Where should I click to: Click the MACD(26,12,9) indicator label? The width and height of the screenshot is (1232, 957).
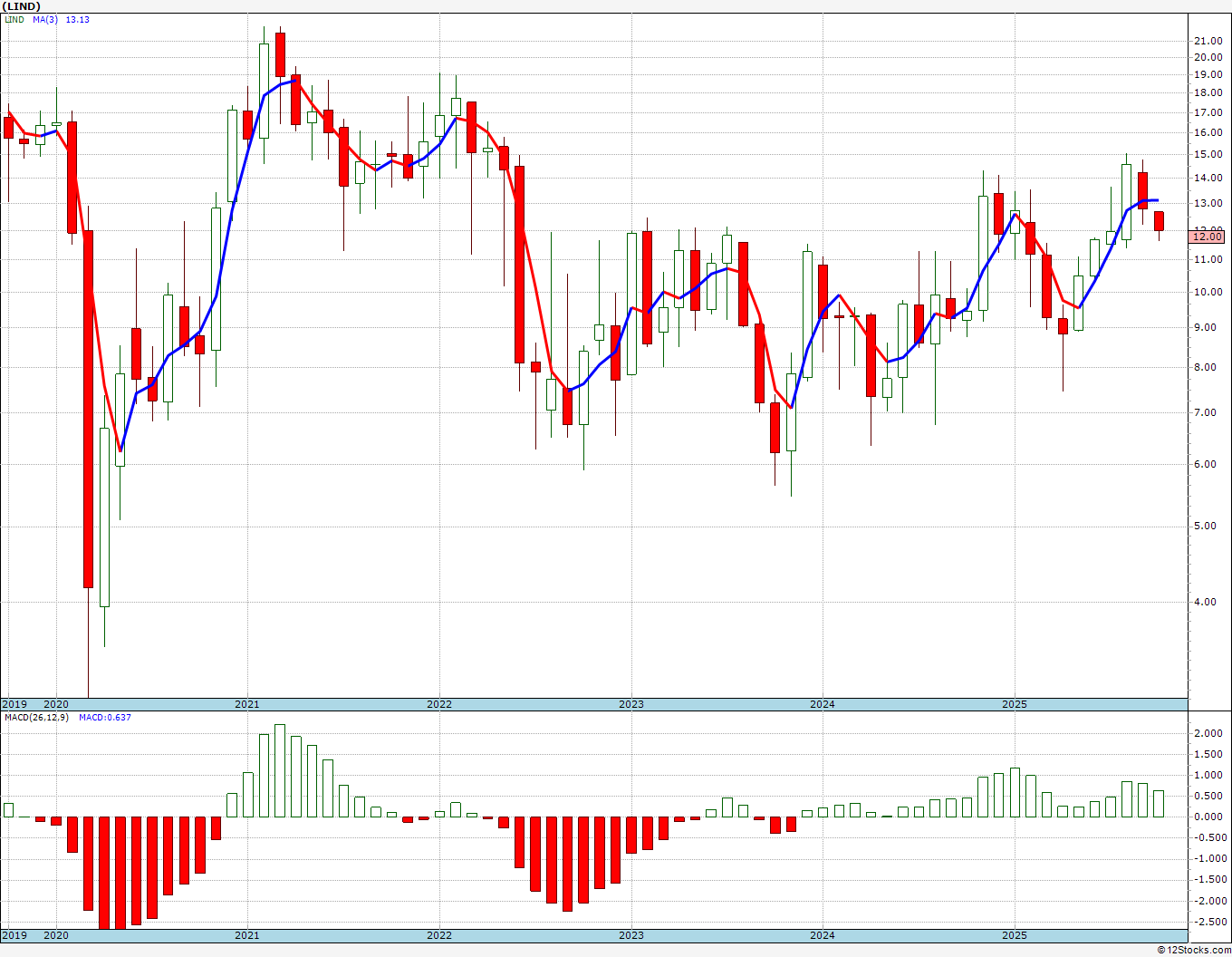pos(36,718)
